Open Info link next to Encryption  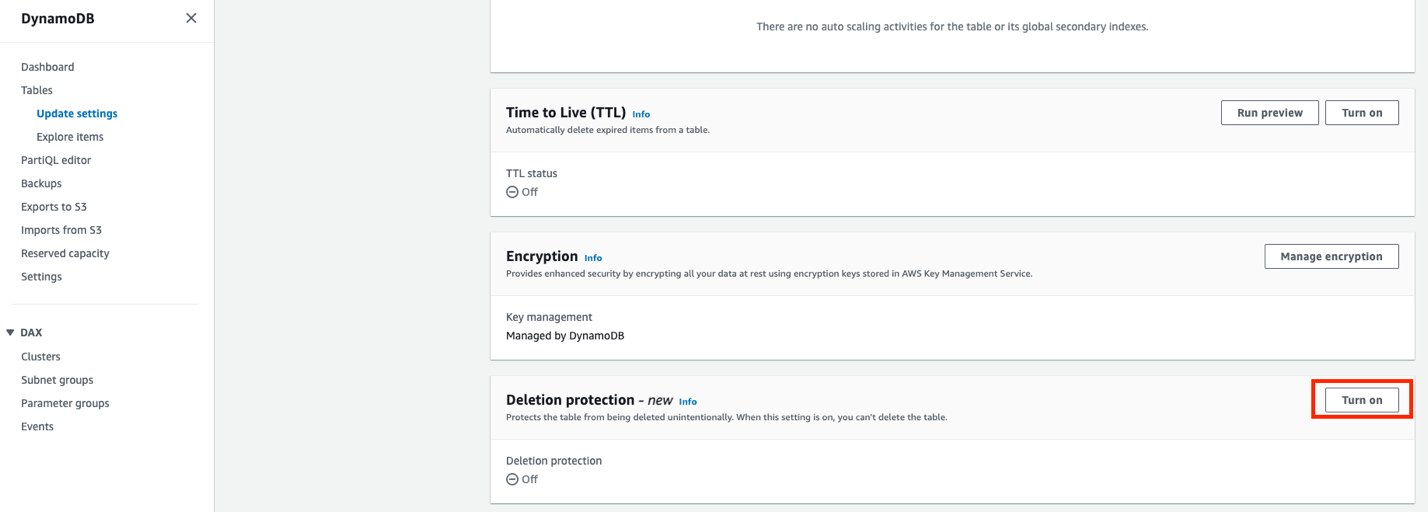593,258
